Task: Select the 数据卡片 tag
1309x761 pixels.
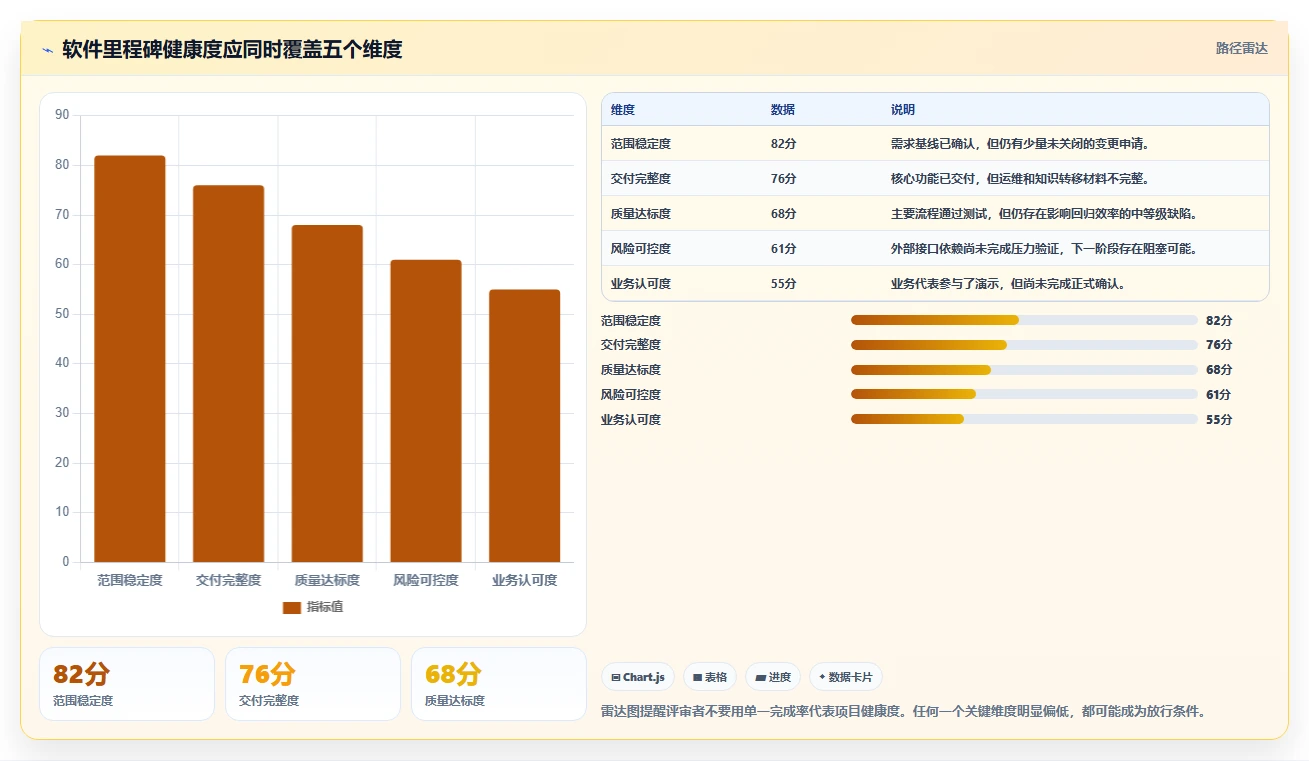Action: click(846, 677)
